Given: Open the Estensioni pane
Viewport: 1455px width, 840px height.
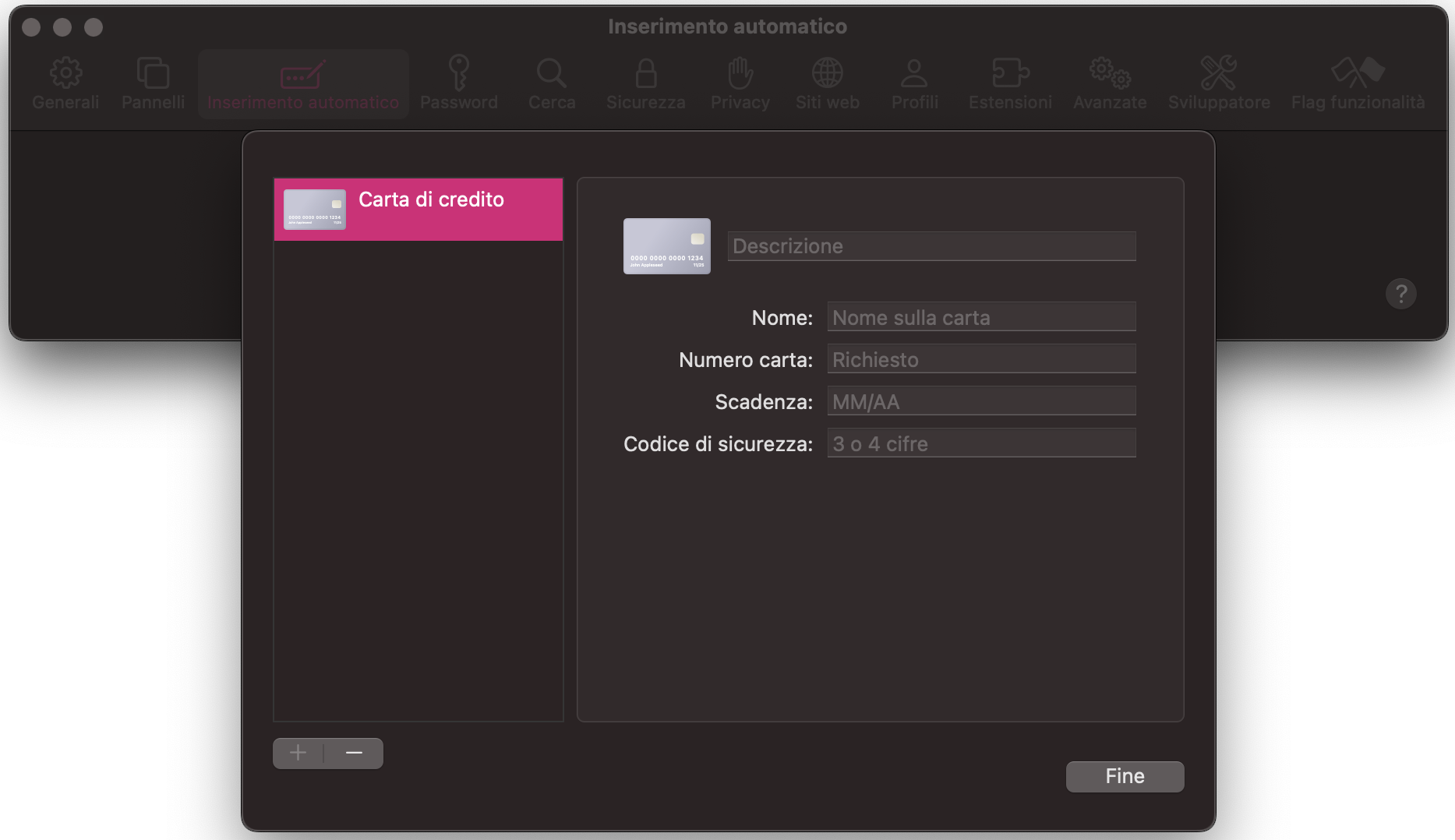Looking at the screenshot, I should click(1009, 83).
